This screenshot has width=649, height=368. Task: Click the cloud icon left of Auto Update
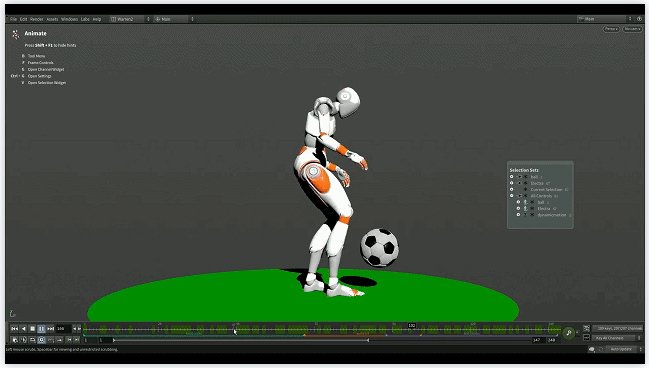(x=592, y=349)
